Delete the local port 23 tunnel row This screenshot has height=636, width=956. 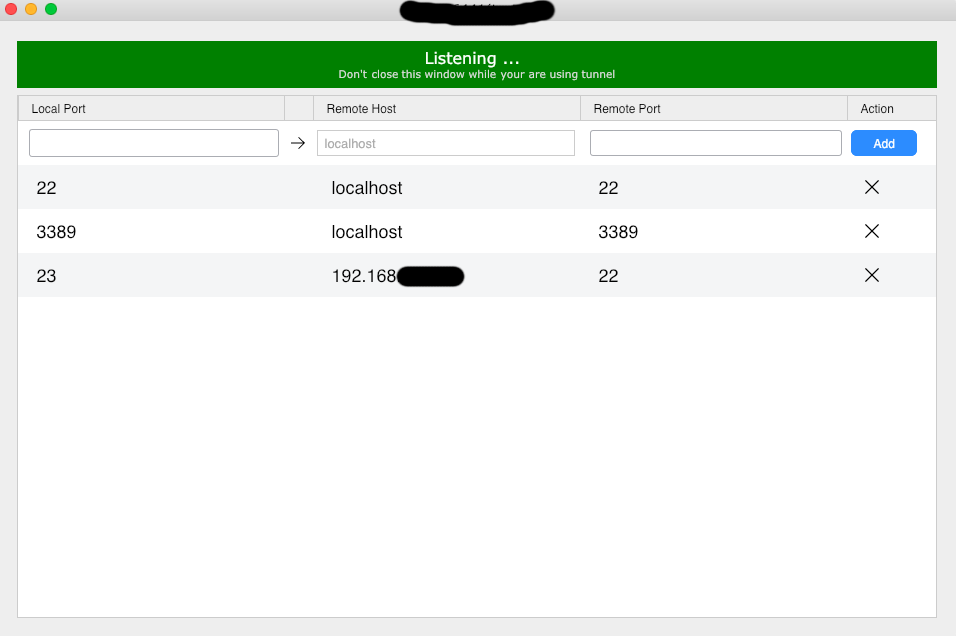871,275
